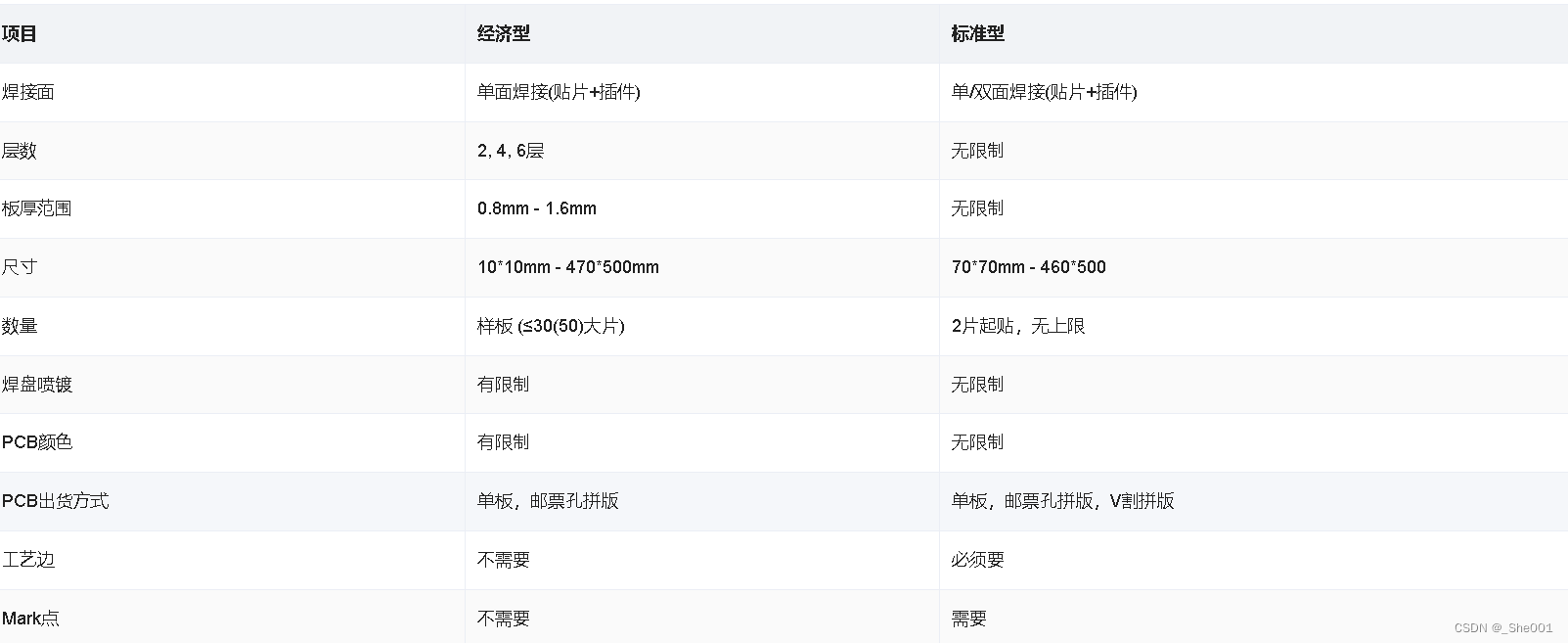Click the 单面焊接(贴片+插件) cell

[x=559, y=92]
